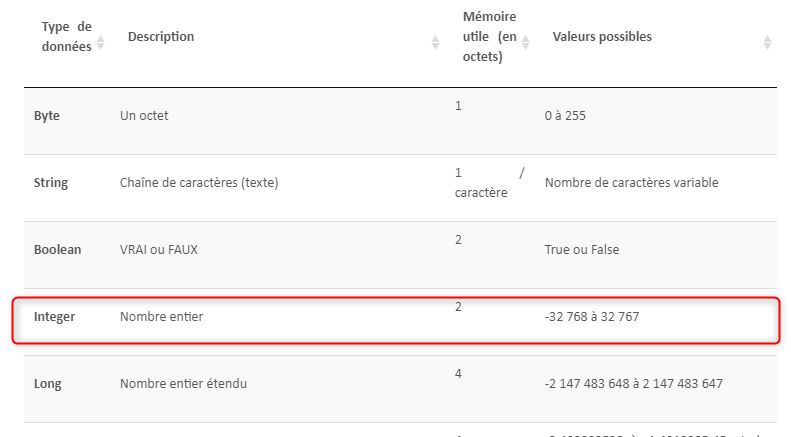Select the Description column header text
This screenshot has width=791, height=437.
[x=161, y=37]
